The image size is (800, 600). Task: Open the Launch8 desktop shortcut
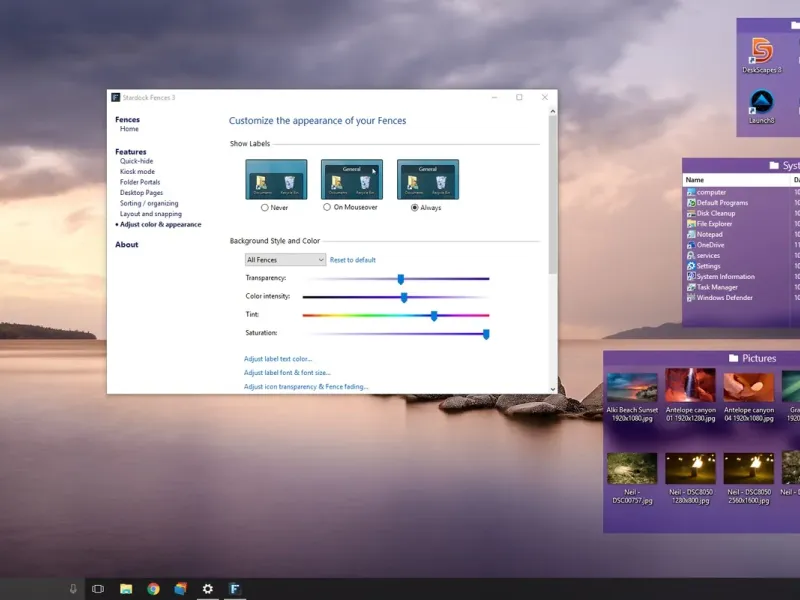[x=762, y=107]
